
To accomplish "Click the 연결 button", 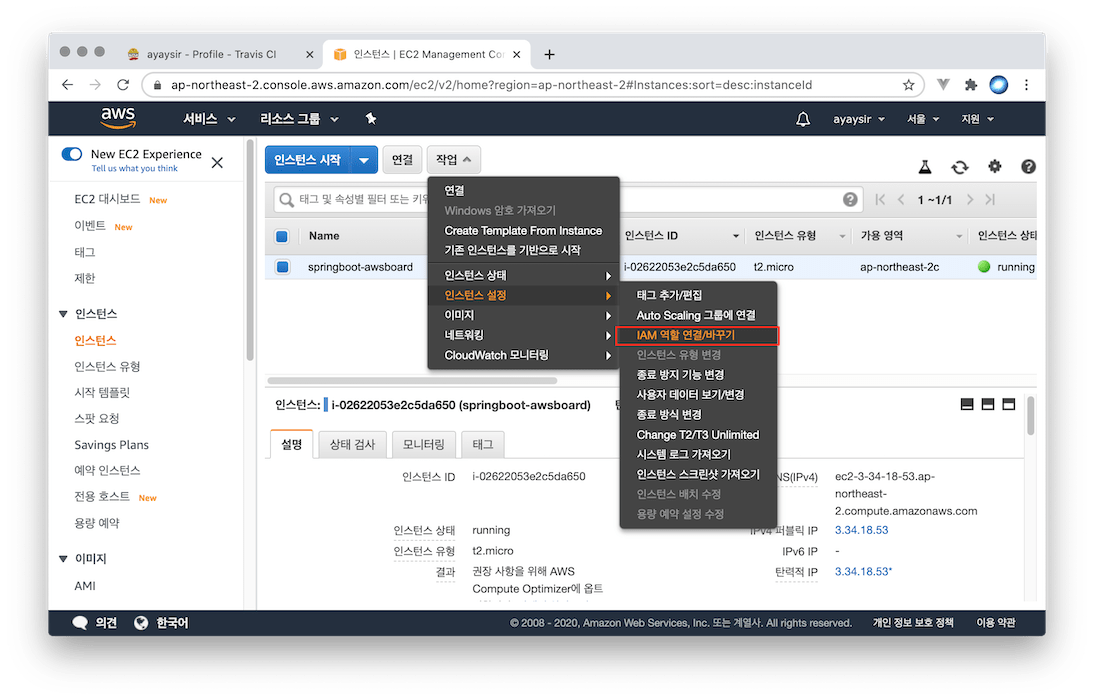I will [x=402, y=160].
